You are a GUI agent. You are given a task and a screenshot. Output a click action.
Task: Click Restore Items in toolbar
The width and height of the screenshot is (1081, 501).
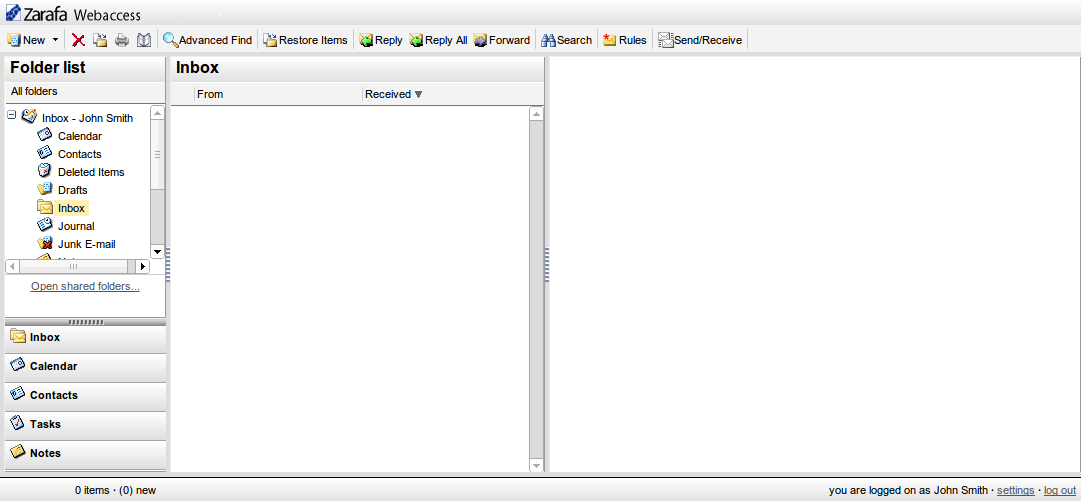[305, 40]
